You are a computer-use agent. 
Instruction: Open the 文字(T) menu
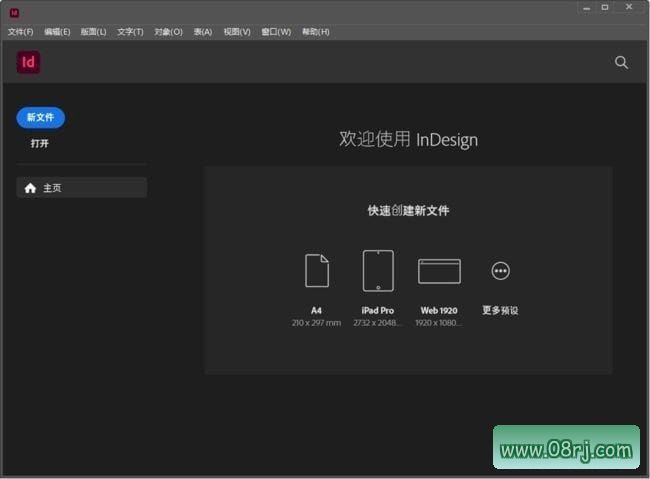(130, 32)
